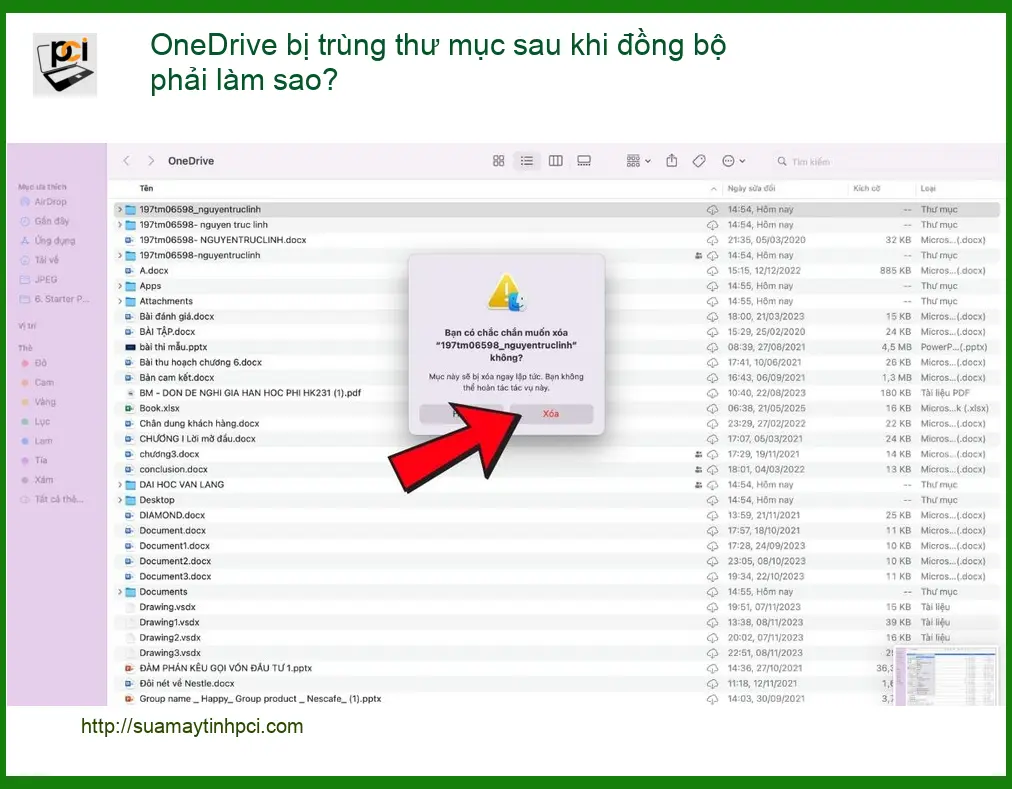
Task: Expand folder 197tm06598- nguyen truc linh
Action: 119,225
